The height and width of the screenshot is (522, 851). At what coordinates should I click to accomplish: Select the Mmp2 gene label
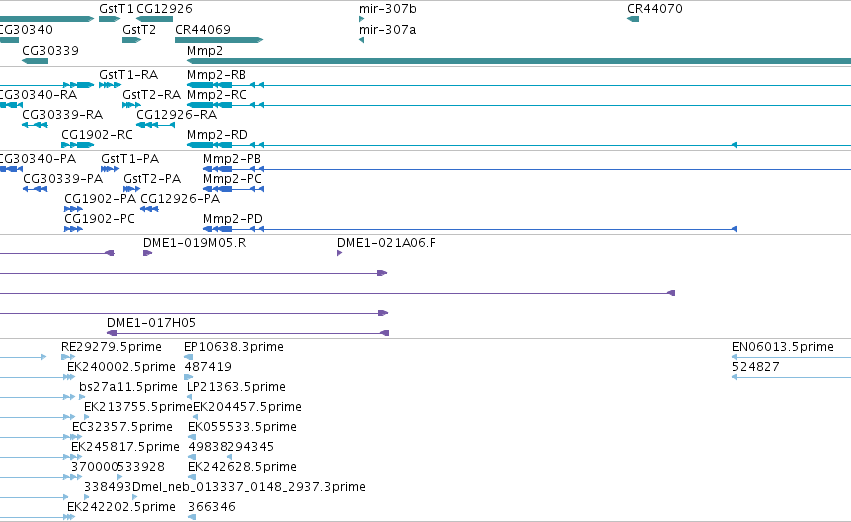[x=205, y=50]
